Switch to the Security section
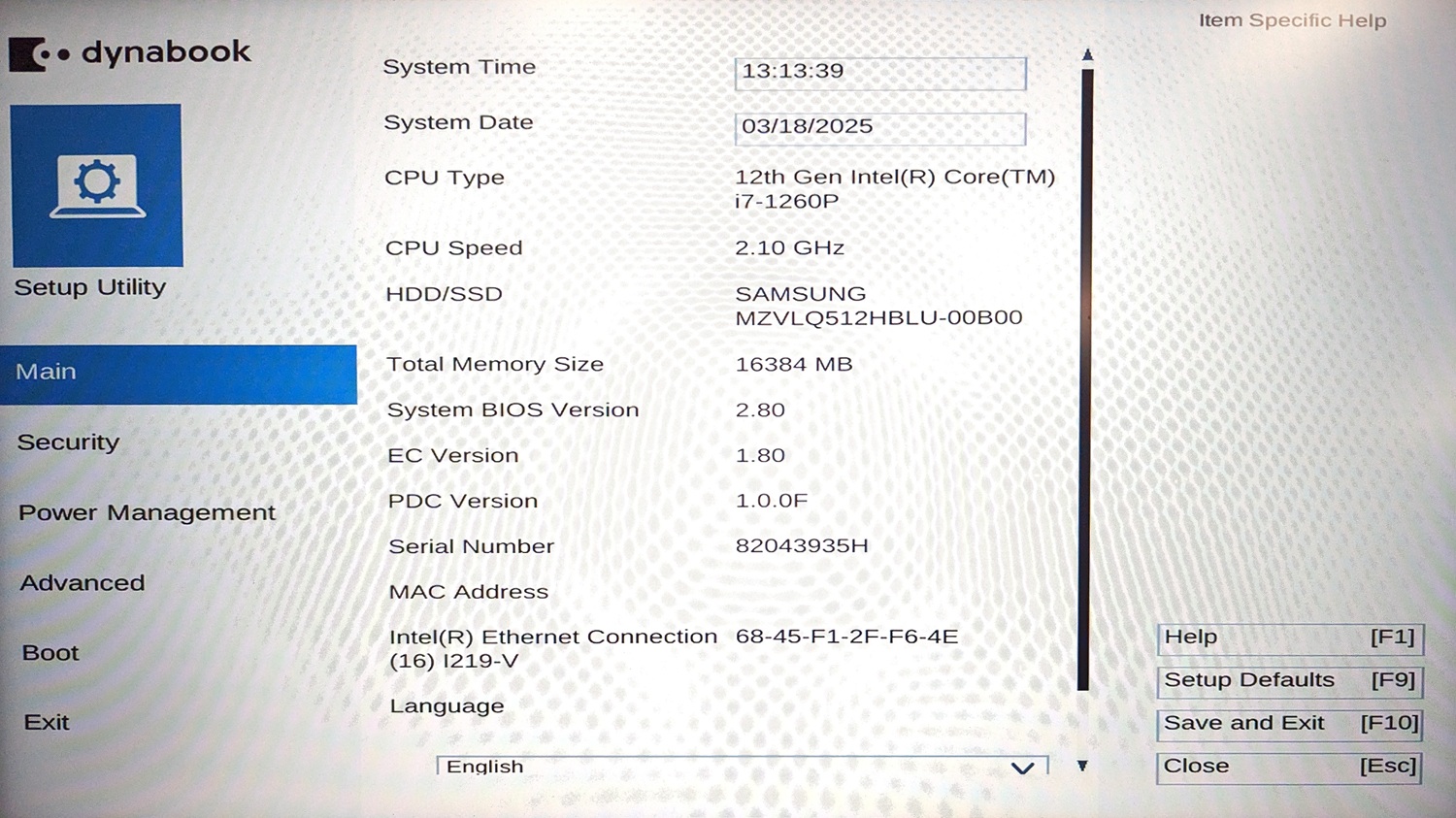The height and width of the screenshot is (818, 1456). pos(69,442)
